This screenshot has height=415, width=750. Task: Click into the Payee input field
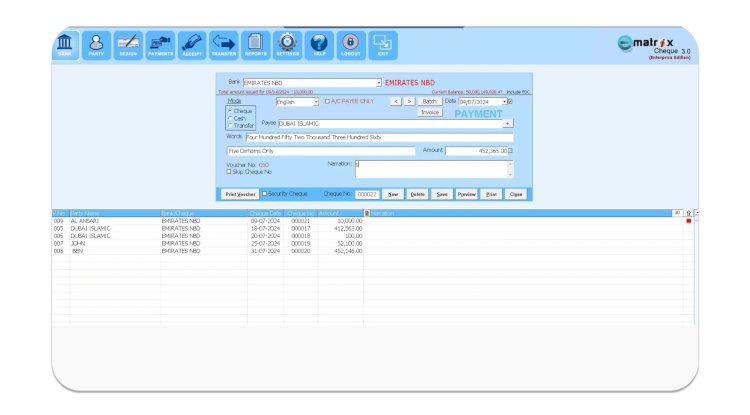point(390,123)
